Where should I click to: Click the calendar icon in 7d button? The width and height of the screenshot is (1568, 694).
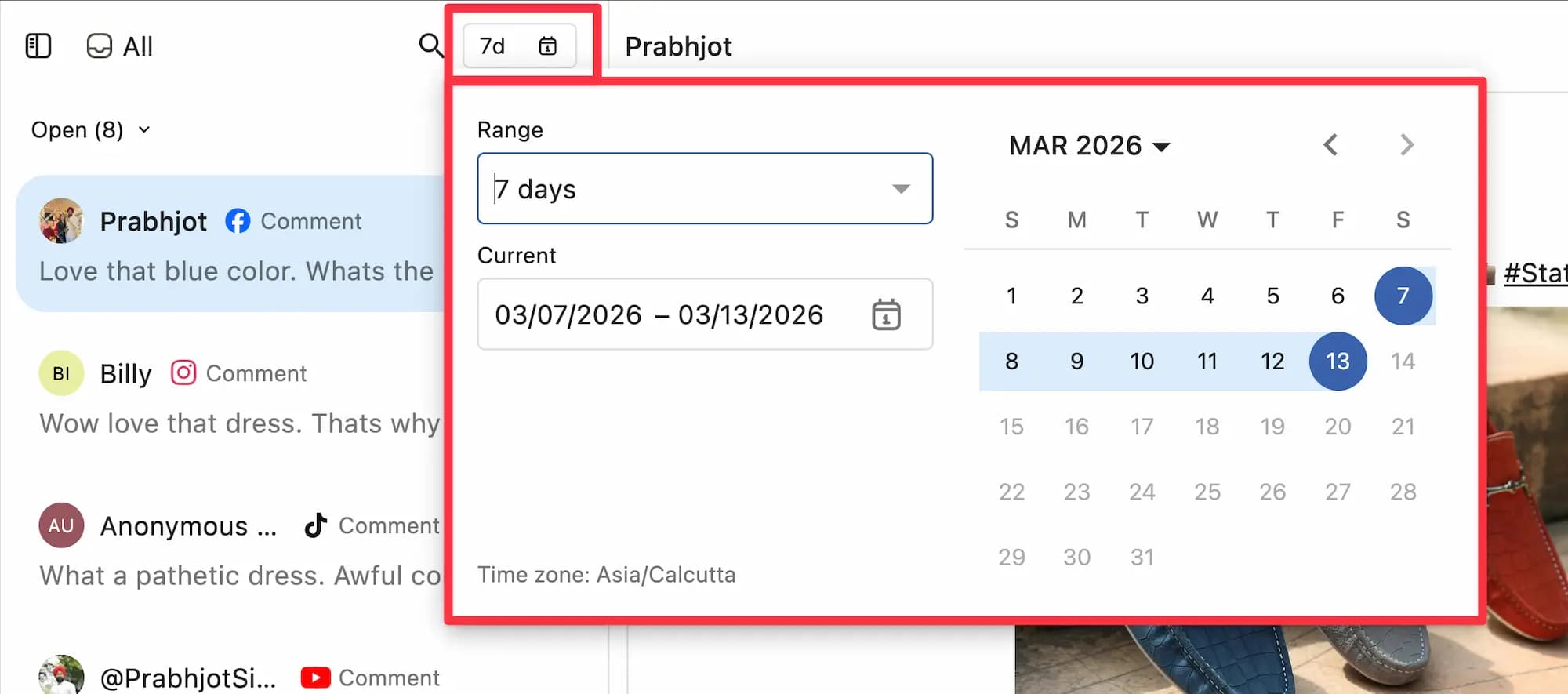pyautogui.click(x=547, y=46)
